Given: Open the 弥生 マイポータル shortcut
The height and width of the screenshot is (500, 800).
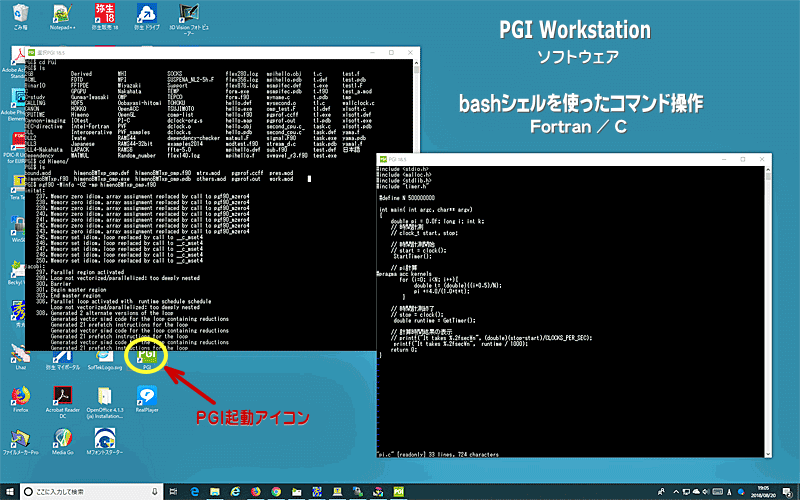Looking at the screenshot, I should (x=63, y=361).
